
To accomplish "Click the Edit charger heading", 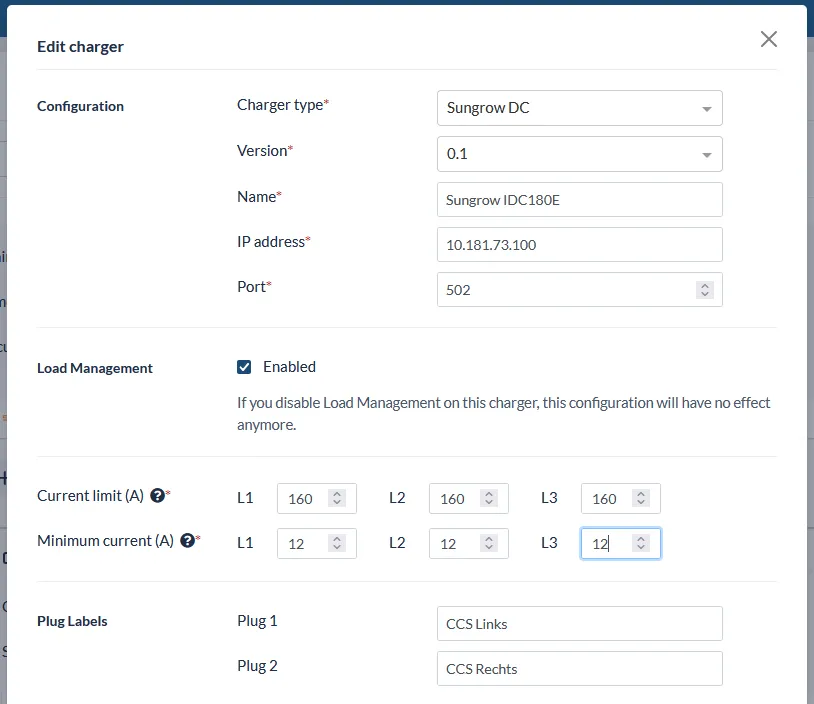I will pyautogui.click(x=80, y=47).
